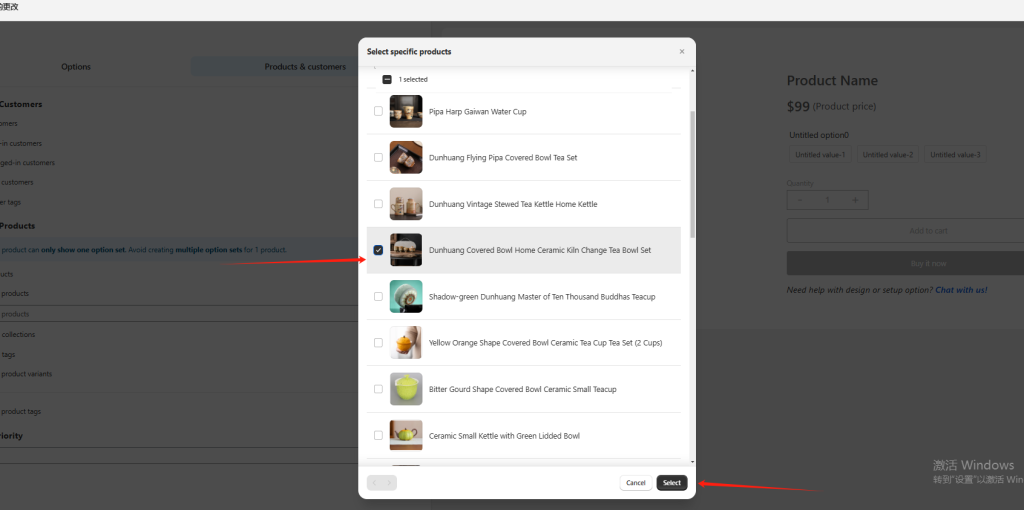This screenshot has width=1024, height=510.
Task: Click the Dunhuang Vintage Stewed Tea Kettle image
Action: point(406,204)
